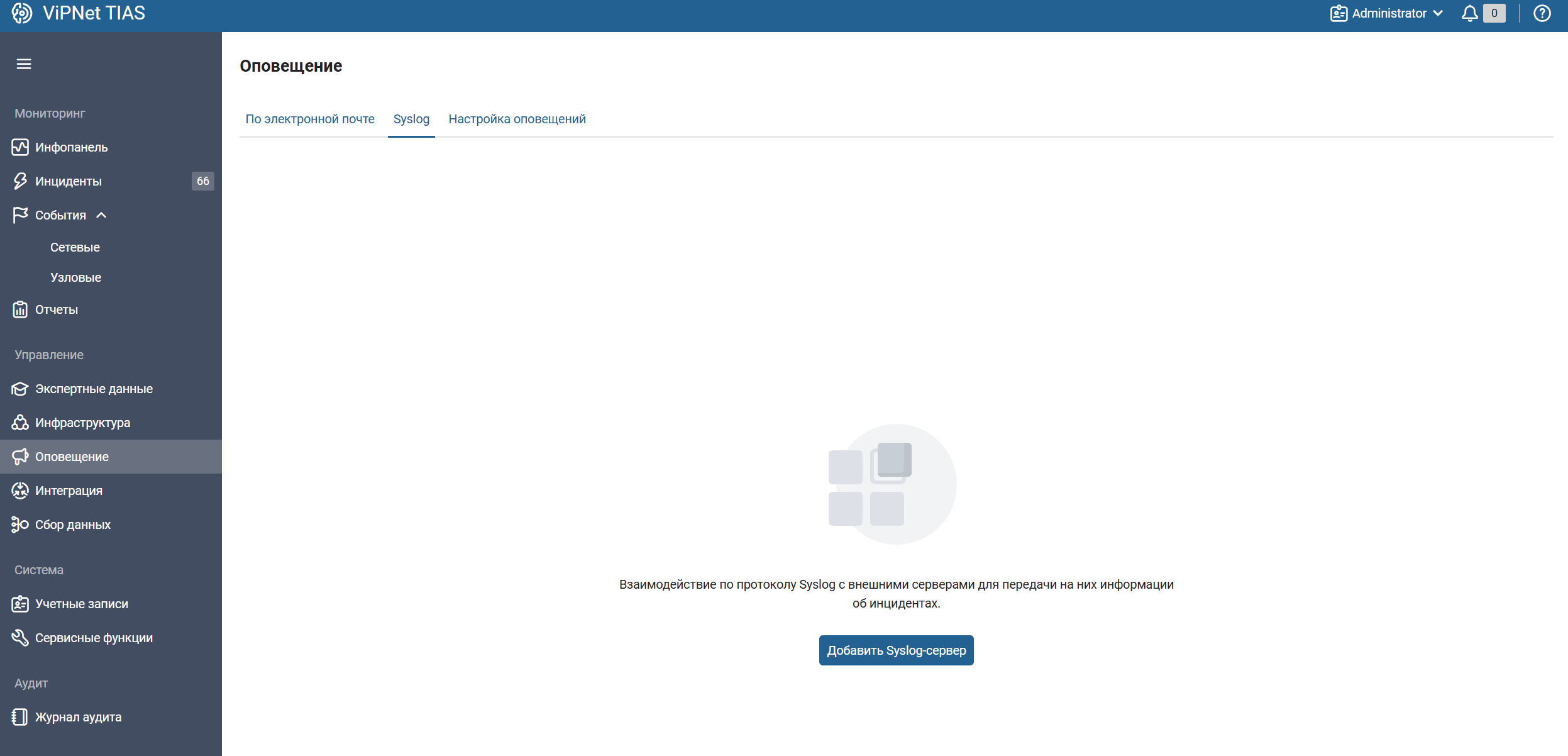Collapse the События menu section
This screenshot has width=1568, height=756.
pyautogui.click(x=101, y=214)
